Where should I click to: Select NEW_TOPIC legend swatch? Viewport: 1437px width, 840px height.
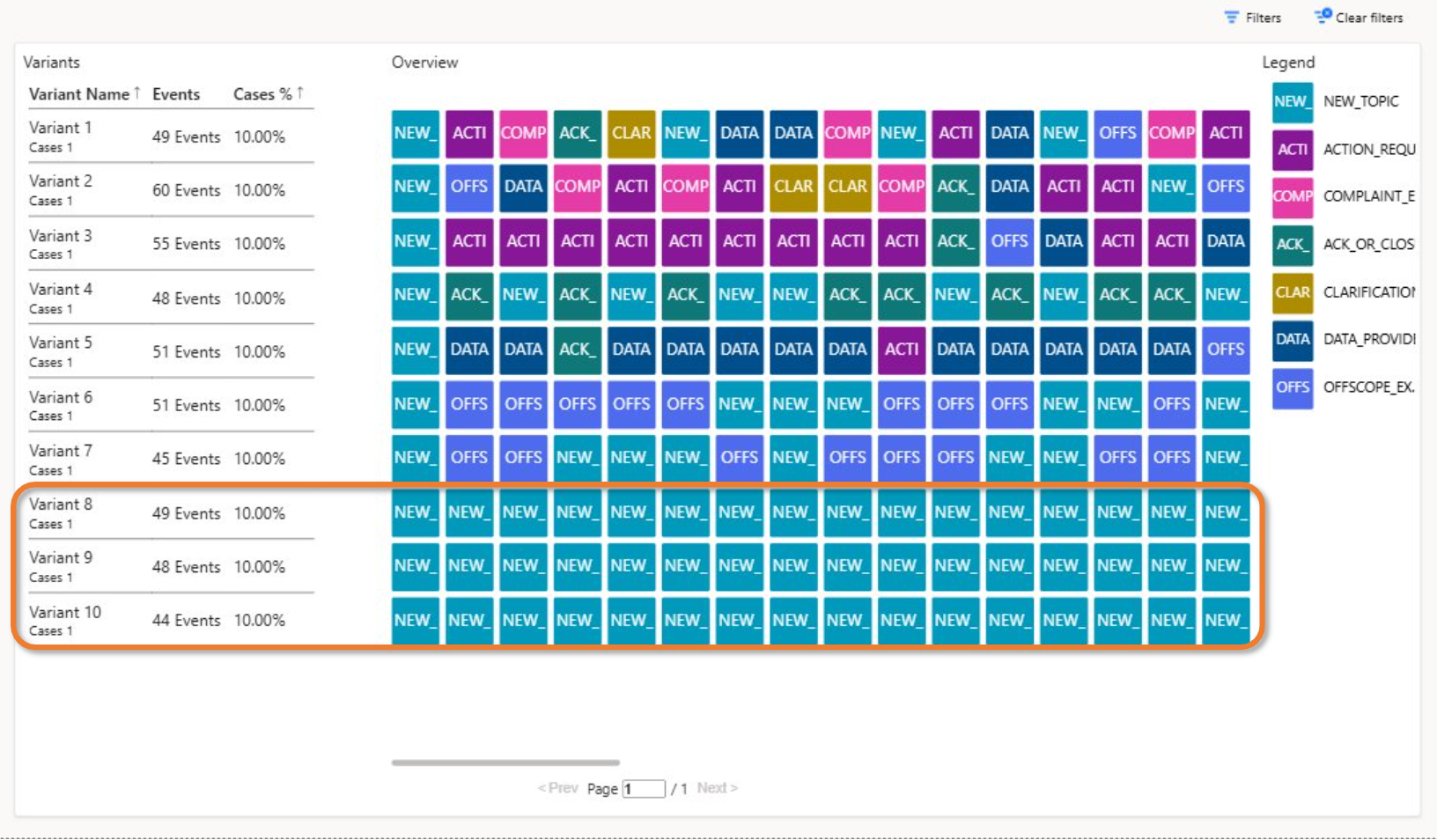click(x=1292, y=102)
